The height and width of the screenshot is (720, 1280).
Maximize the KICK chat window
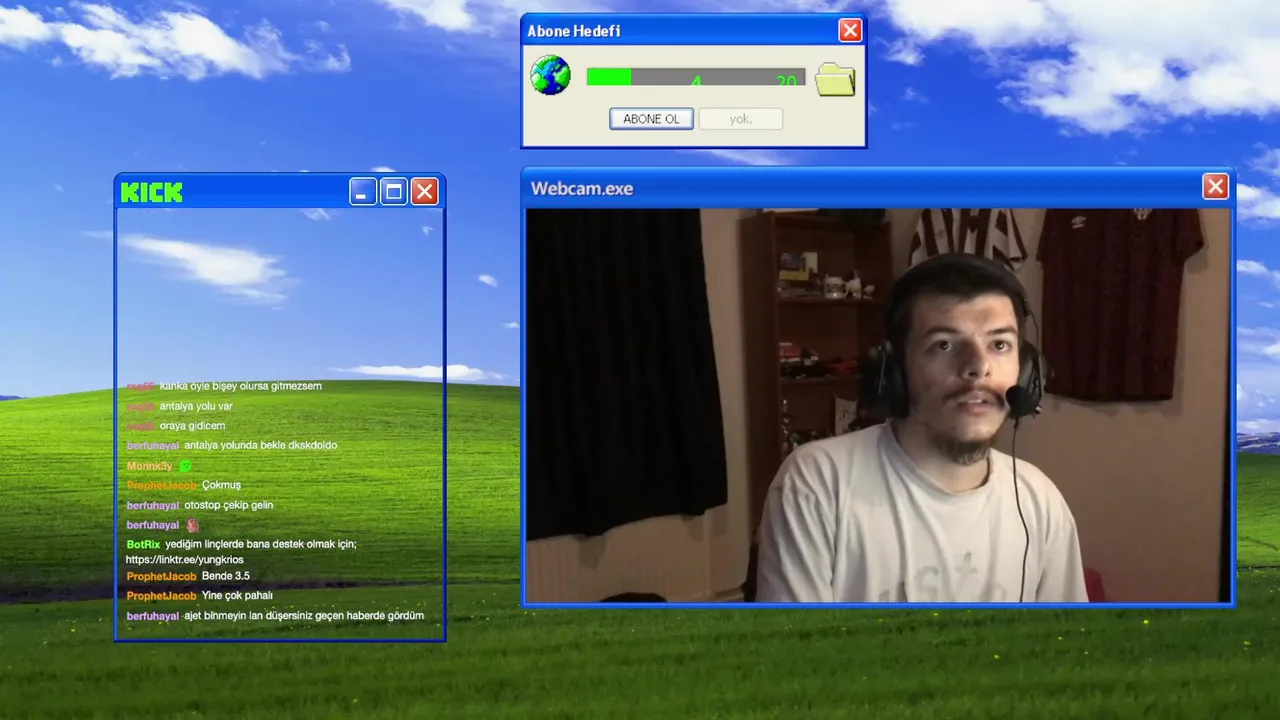(394, 192)
